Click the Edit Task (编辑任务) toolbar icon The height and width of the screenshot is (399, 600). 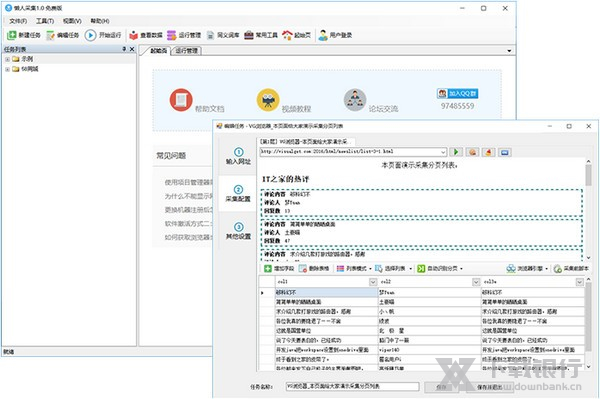[50, 35]
